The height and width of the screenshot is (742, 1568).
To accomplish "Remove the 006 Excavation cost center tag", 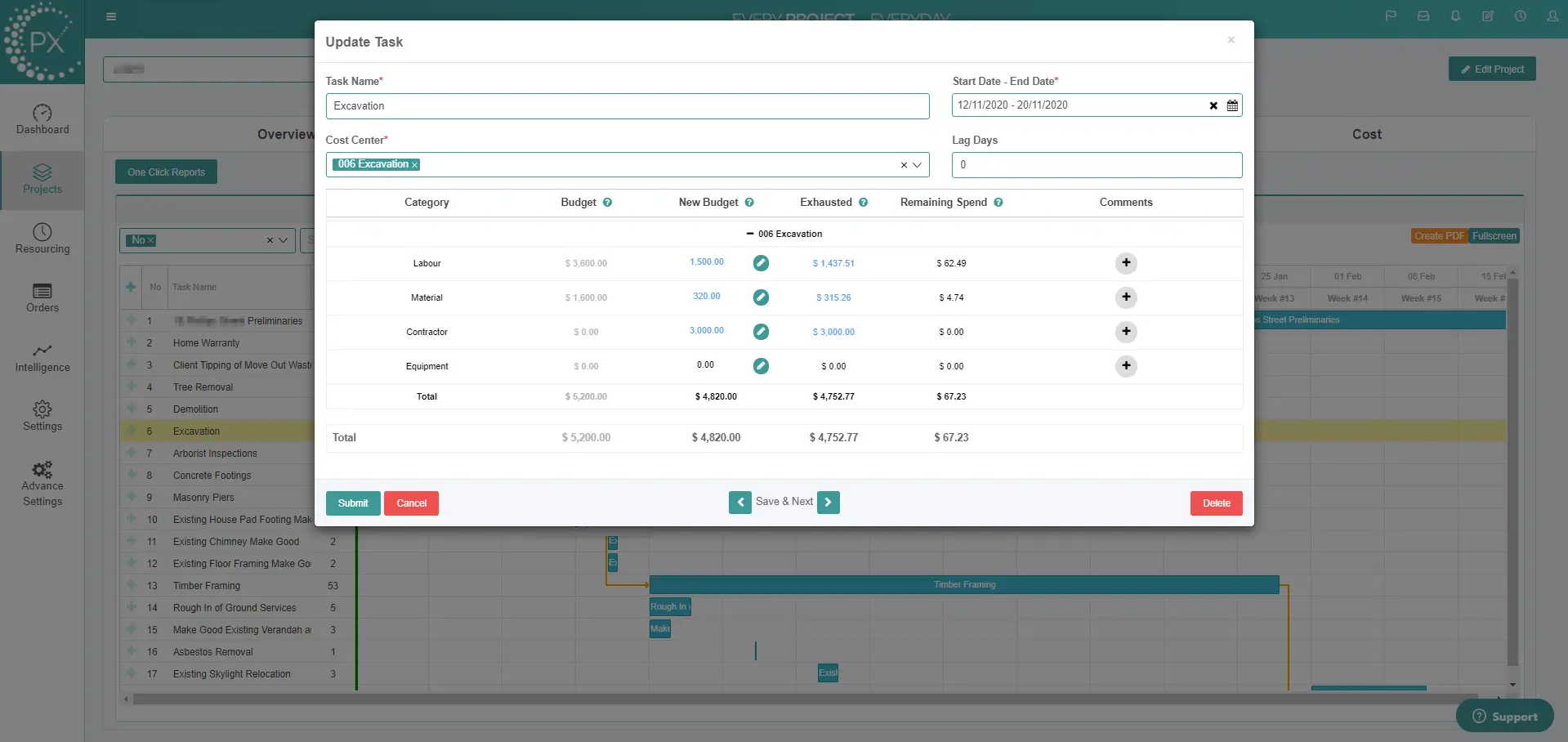I will tap(415, 165).
